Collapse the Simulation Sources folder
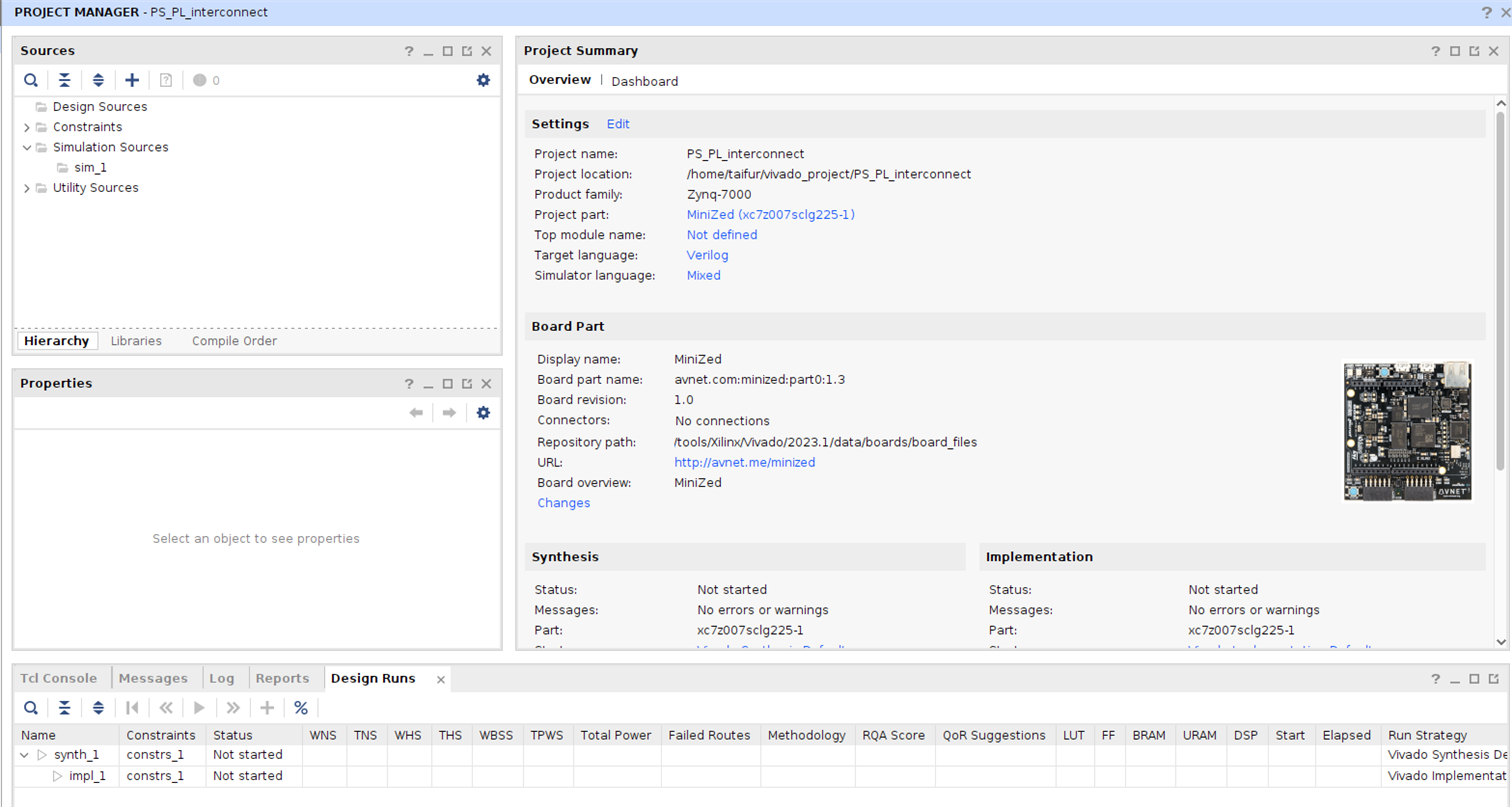Screen dimensions: 1512x807 [x=27, y=147]
